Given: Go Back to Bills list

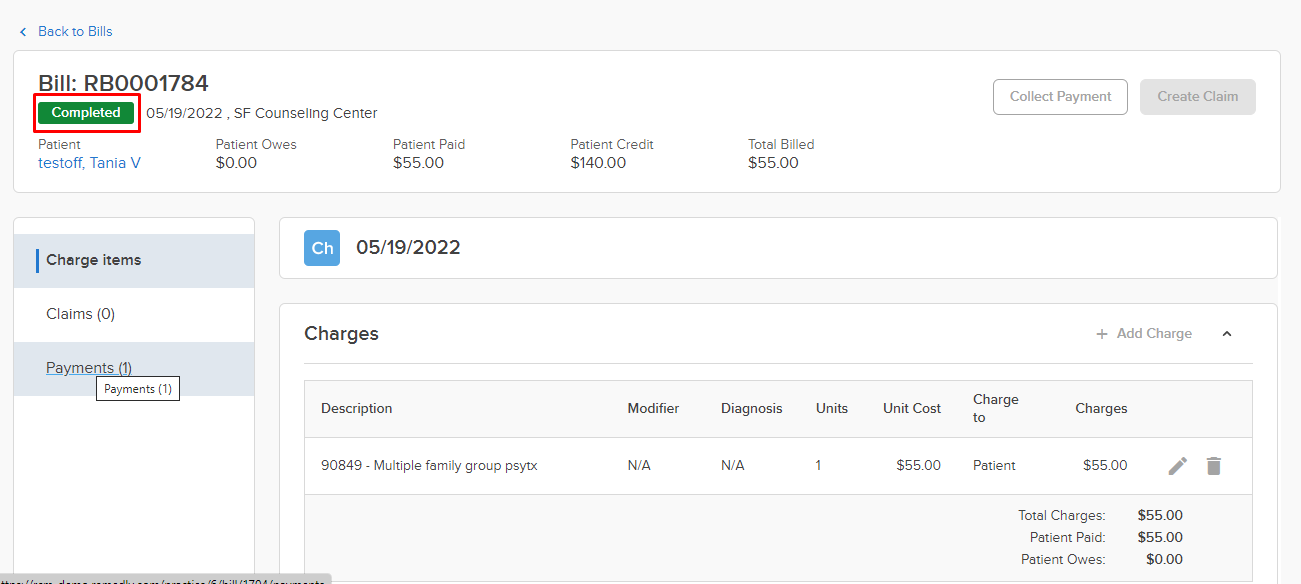Looking at the screenshot, I should click(x=75, y=32).
